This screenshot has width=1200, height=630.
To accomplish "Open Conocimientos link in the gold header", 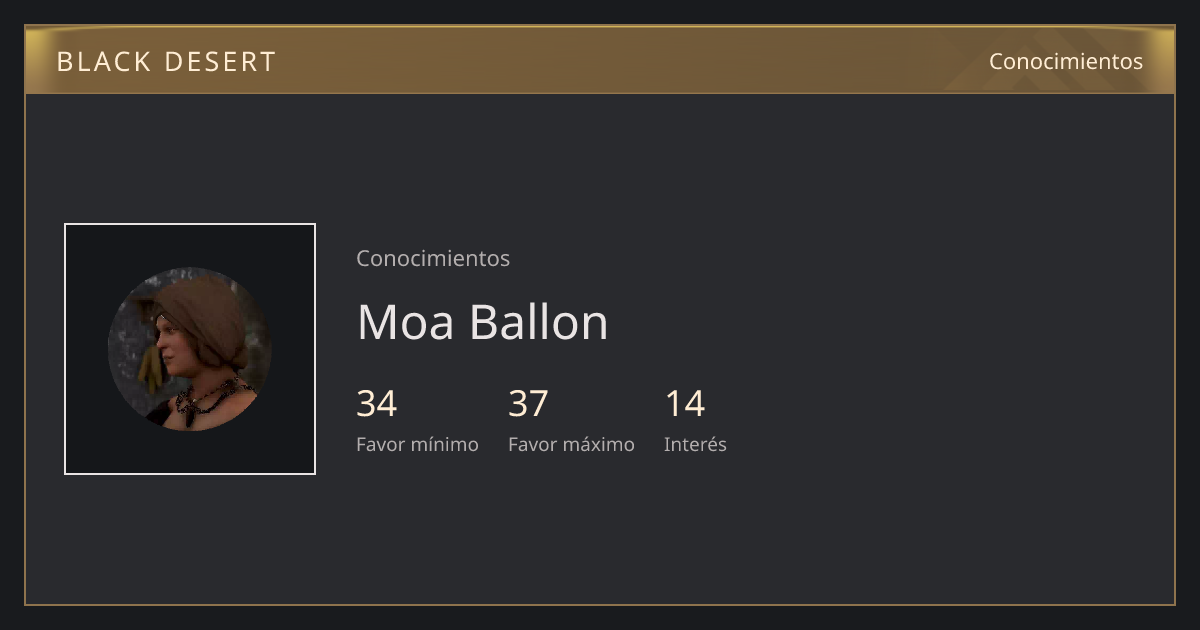I will [x=1066, y=61].
